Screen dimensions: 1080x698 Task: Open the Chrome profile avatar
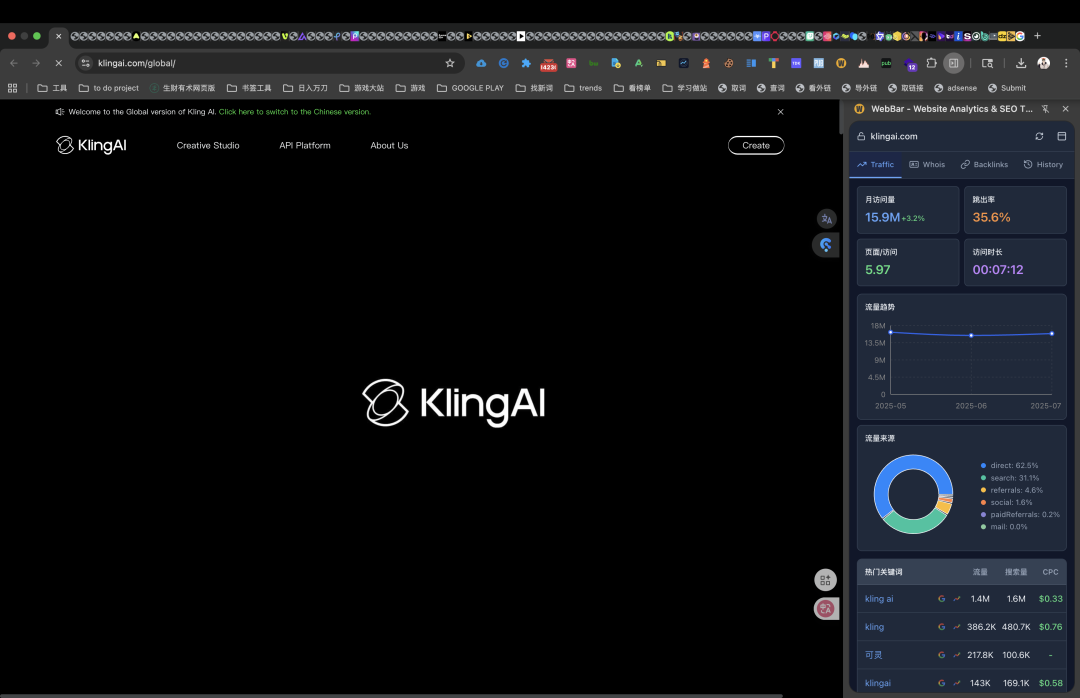pos(1043,63)
